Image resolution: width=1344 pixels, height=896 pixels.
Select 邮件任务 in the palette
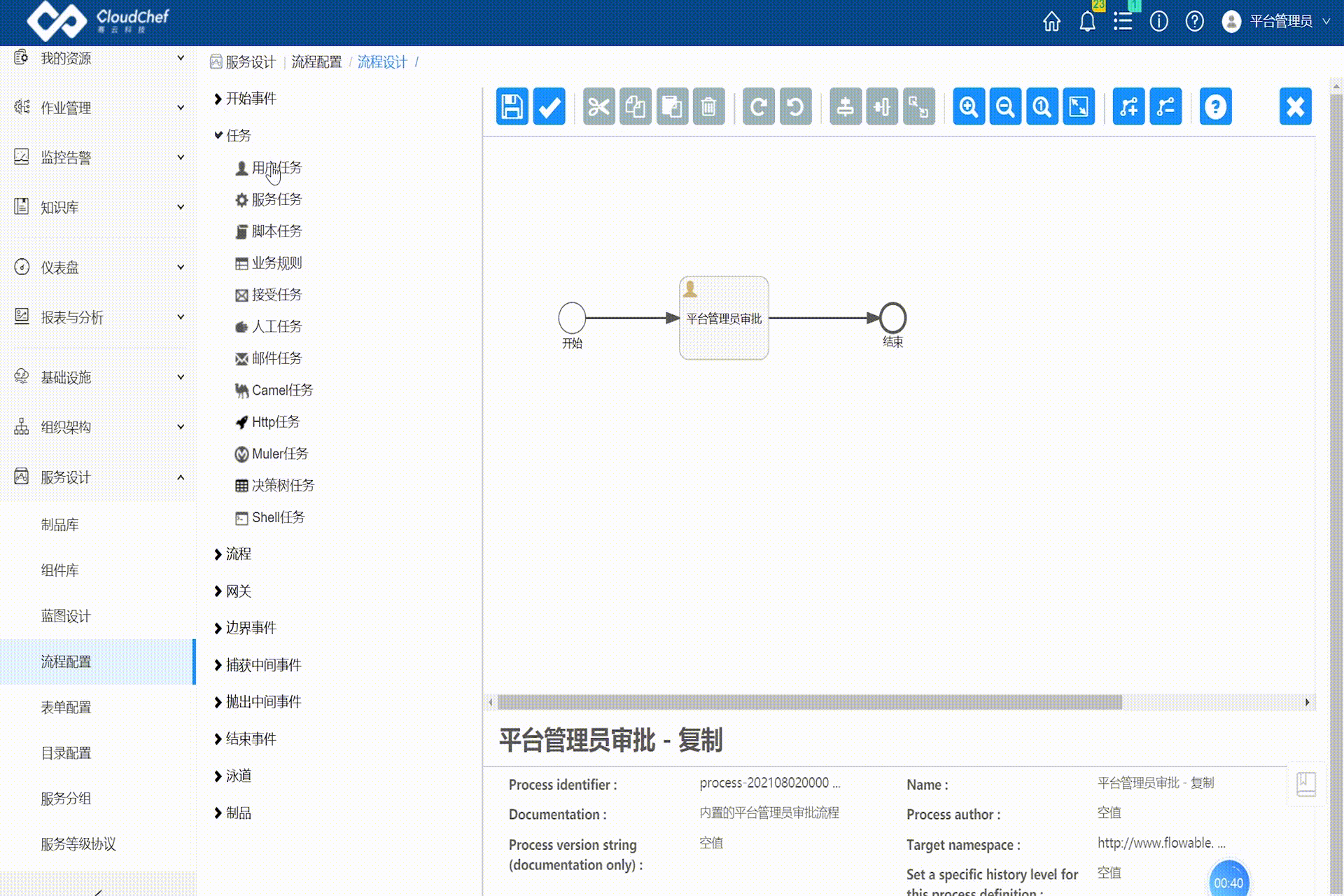(269, 359)
